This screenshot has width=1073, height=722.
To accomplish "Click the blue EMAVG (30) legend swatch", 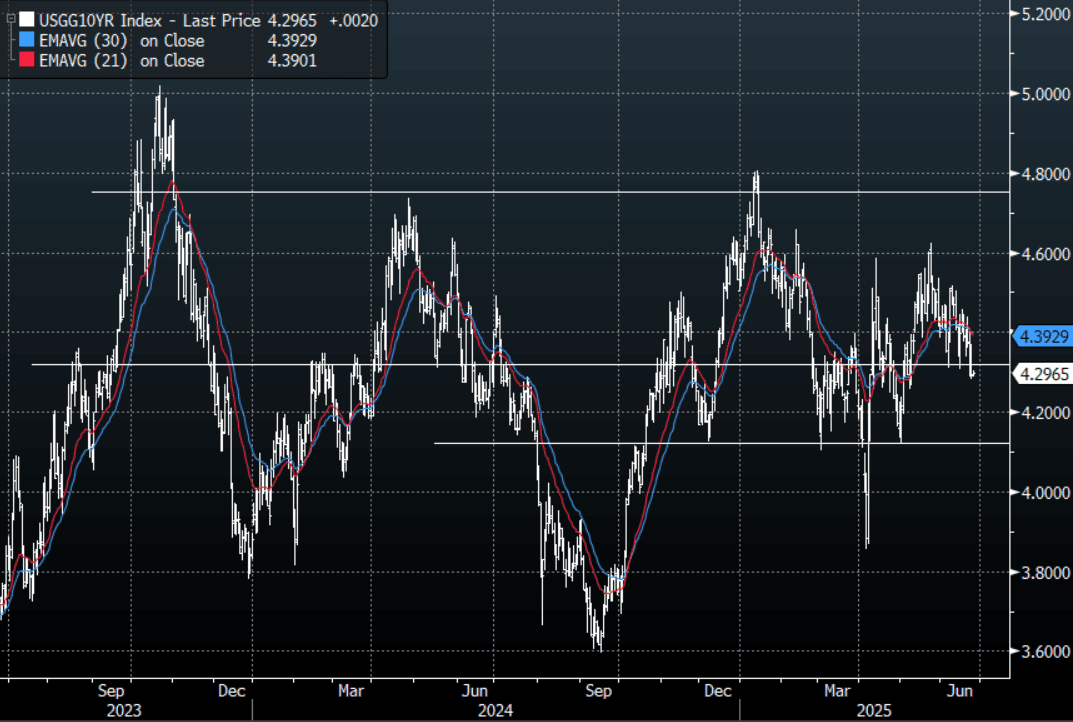I will pos(26,41).
